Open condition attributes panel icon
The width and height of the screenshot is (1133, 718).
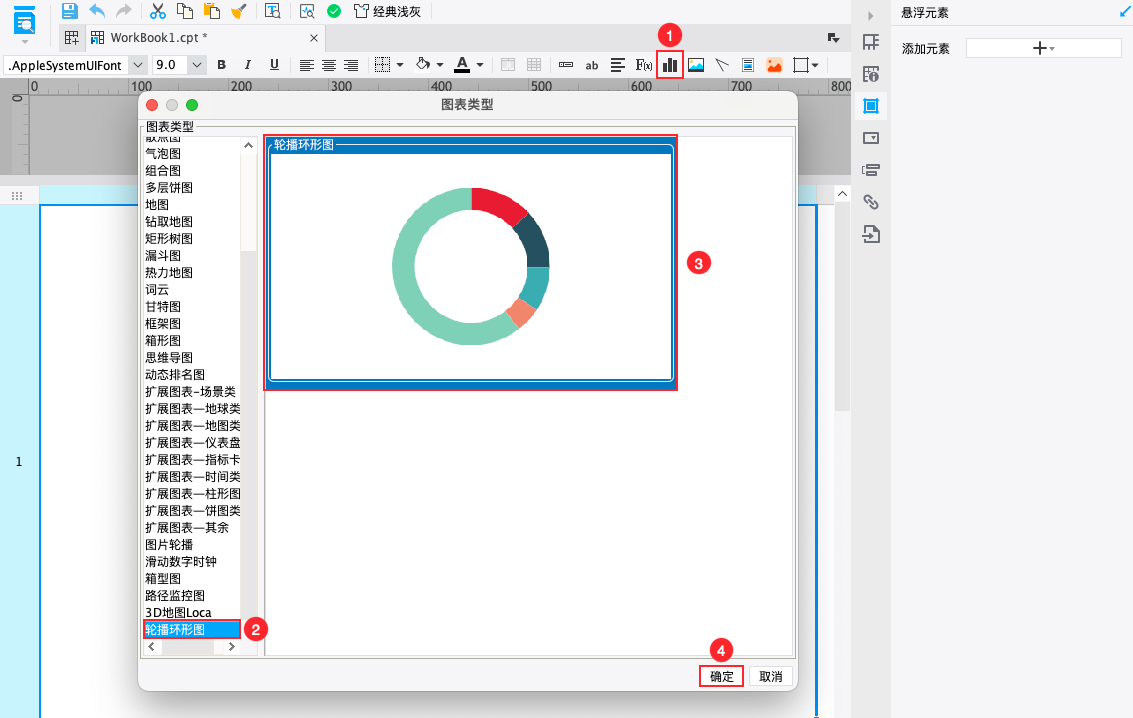pos(871,170)
